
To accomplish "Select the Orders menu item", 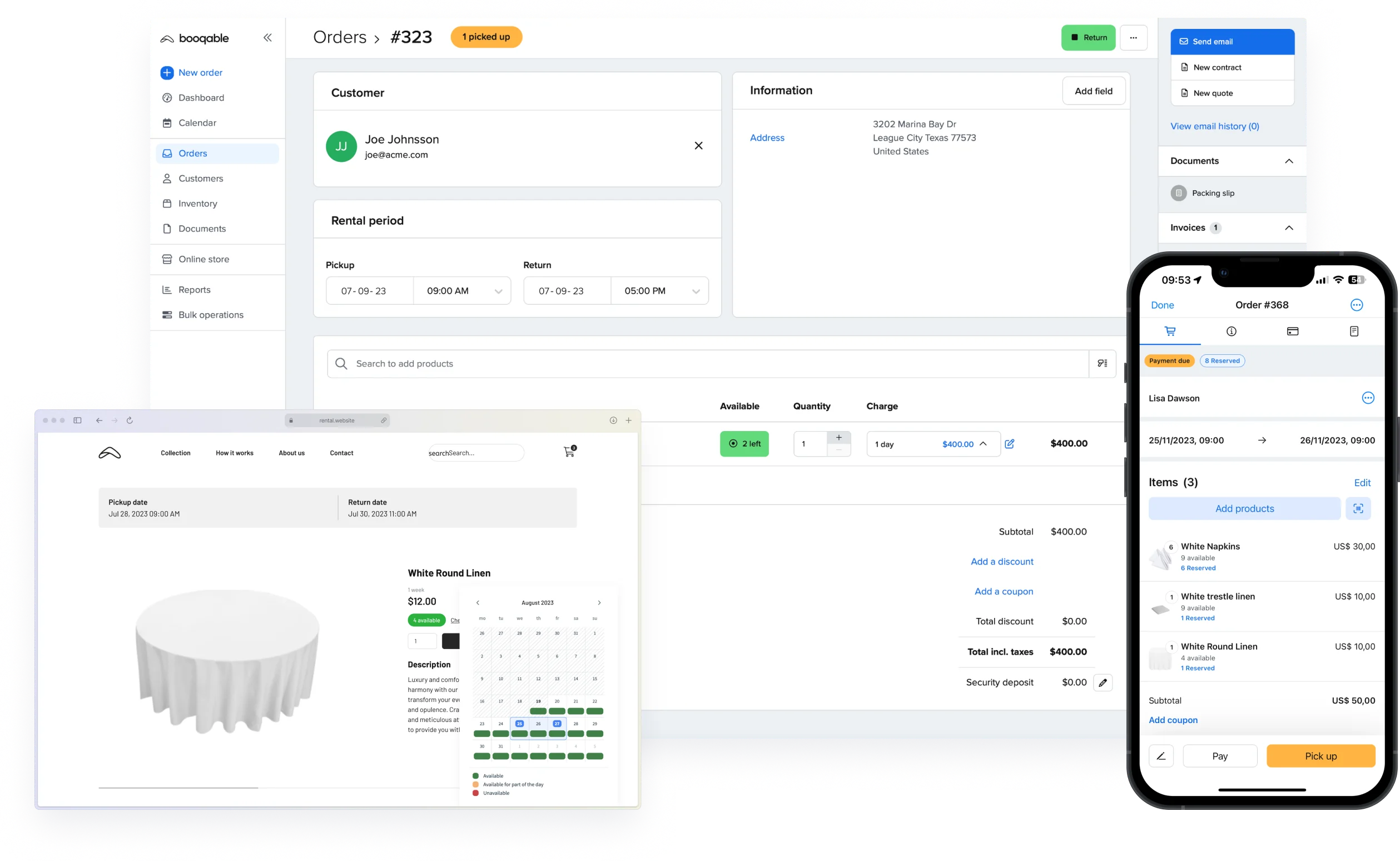I will tap(193, 153).
